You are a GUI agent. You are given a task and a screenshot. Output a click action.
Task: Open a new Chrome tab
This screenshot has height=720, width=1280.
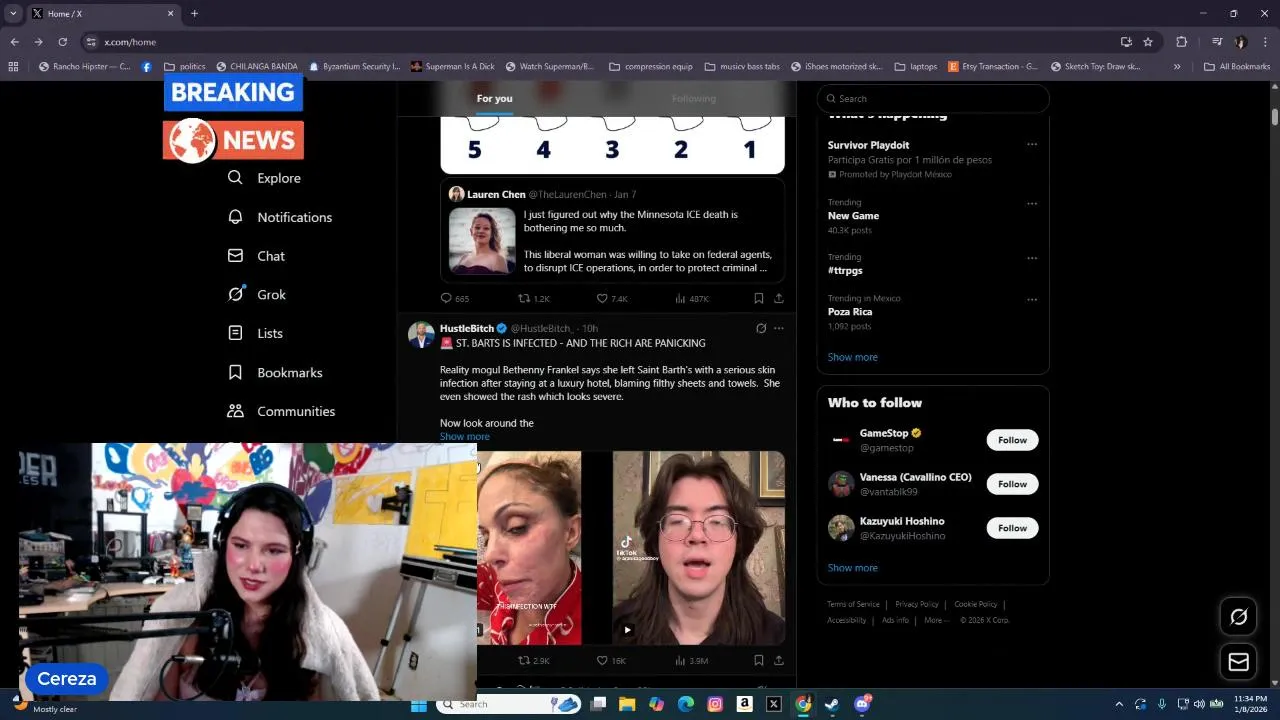[194, 13]
